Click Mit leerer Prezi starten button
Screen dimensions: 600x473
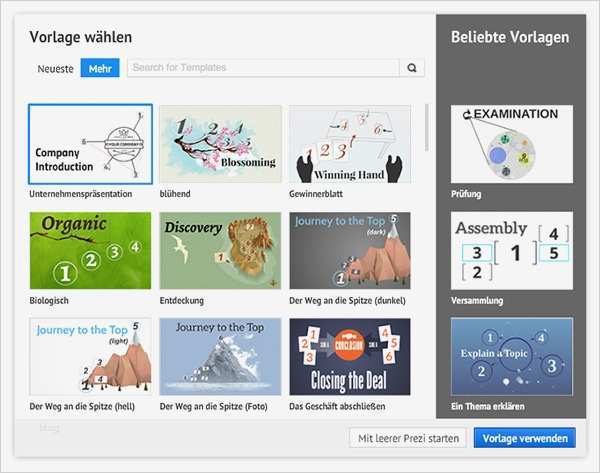(x=408, y=438)
